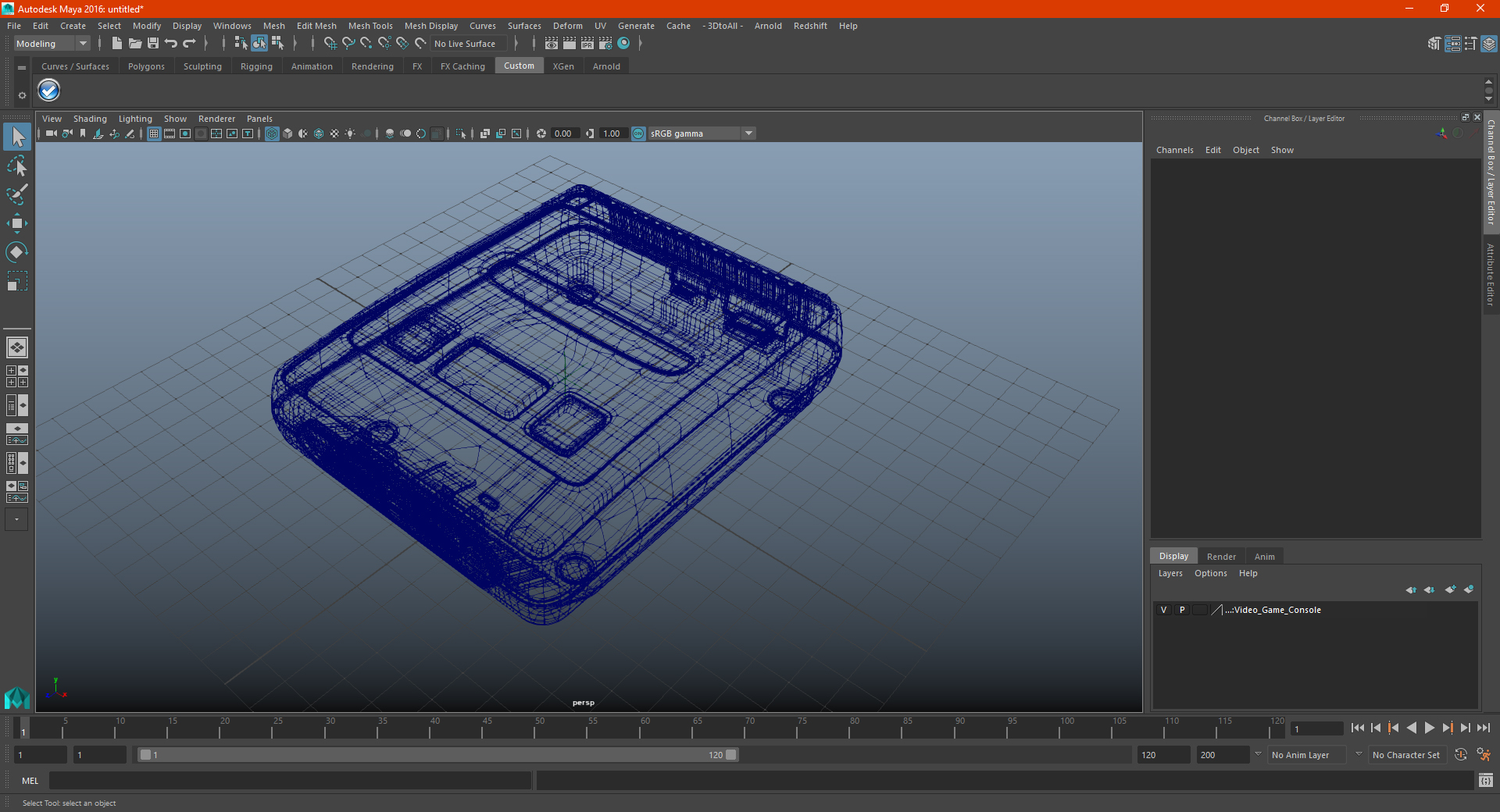Click Select by hierarchy mode icon
Viewport: 1500px width, 812px height.
241,44
